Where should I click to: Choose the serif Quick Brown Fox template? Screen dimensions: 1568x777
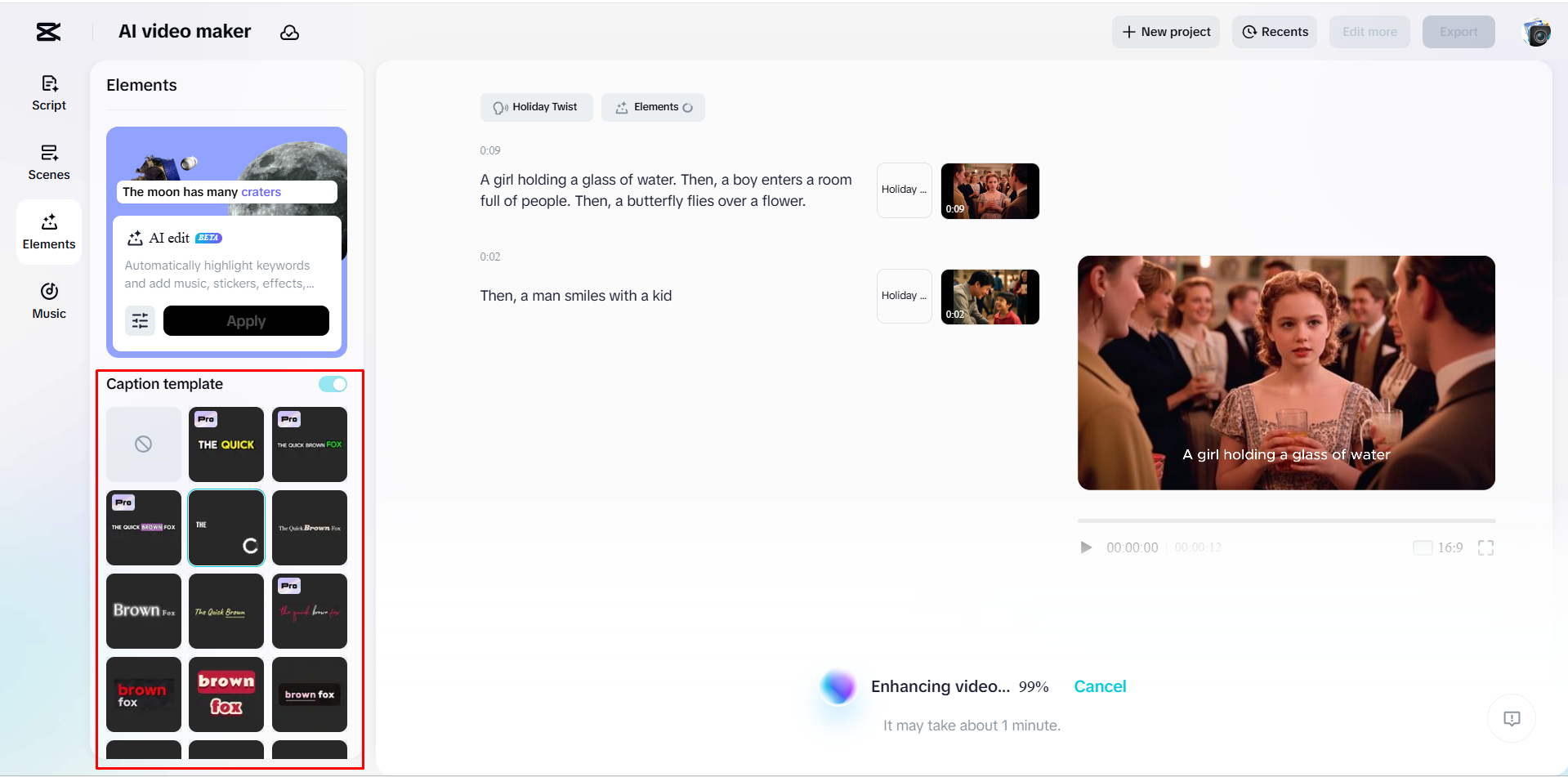click(310, 528)
